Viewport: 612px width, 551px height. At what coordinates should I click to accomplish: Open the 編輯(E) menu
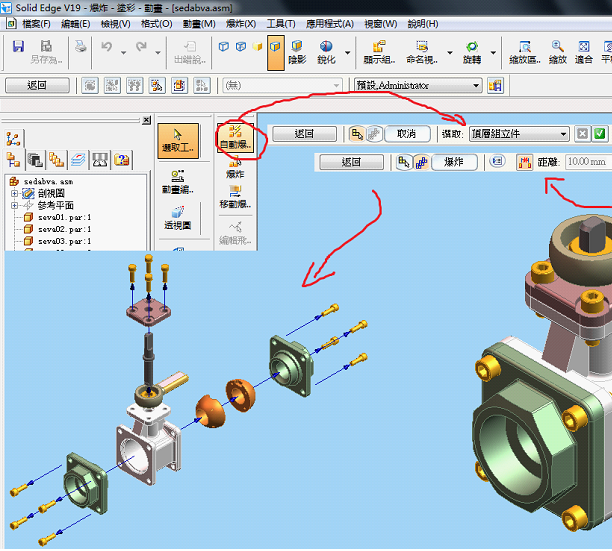76,24
